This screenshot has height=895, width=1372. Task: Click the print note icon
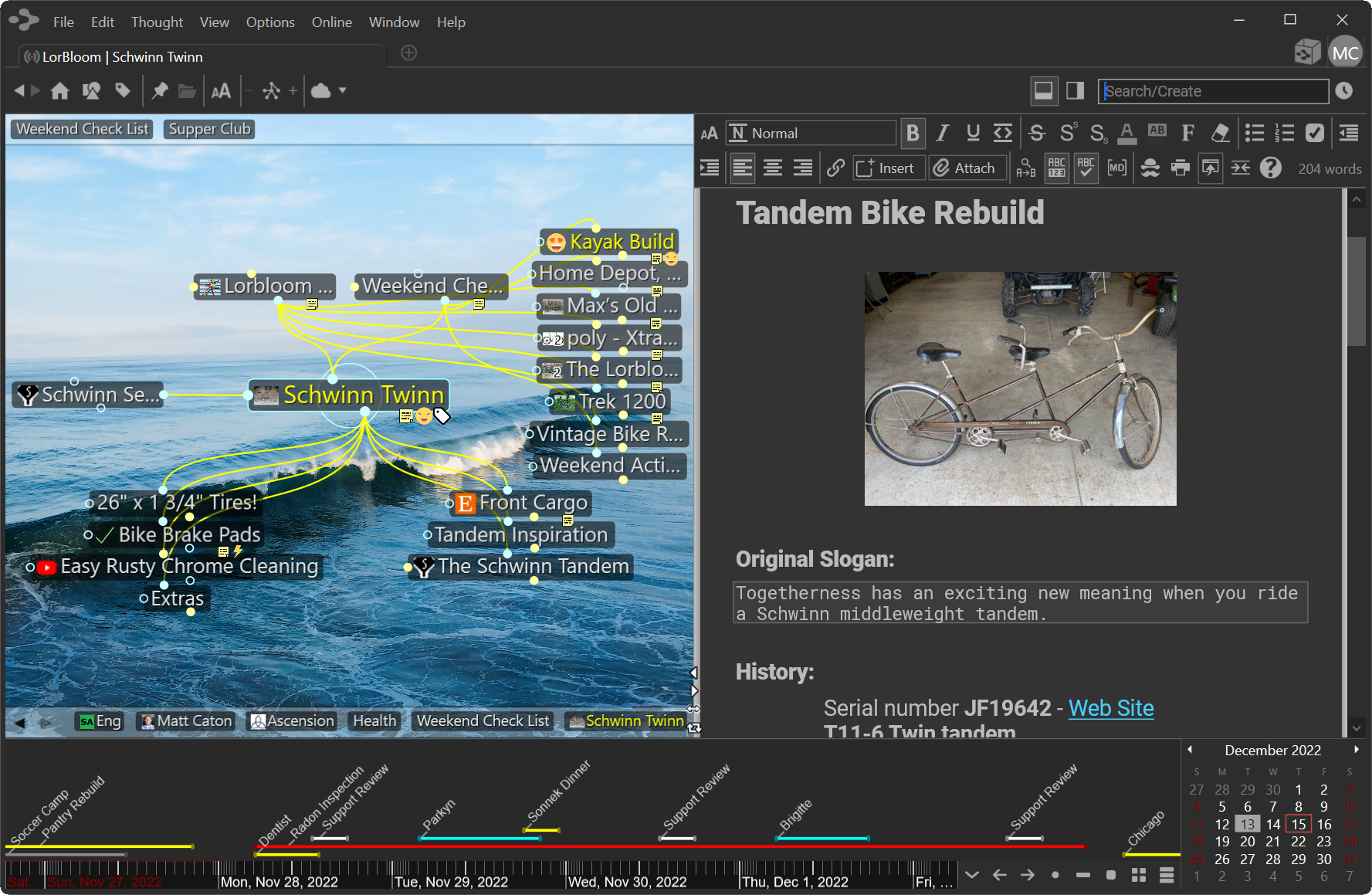coord(1180,168)
